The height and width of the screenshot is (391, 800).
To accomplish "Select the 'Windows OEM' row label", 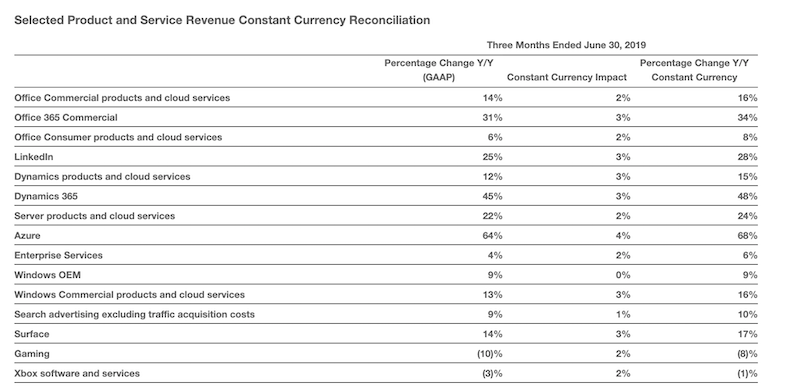I will click(47, 275).
